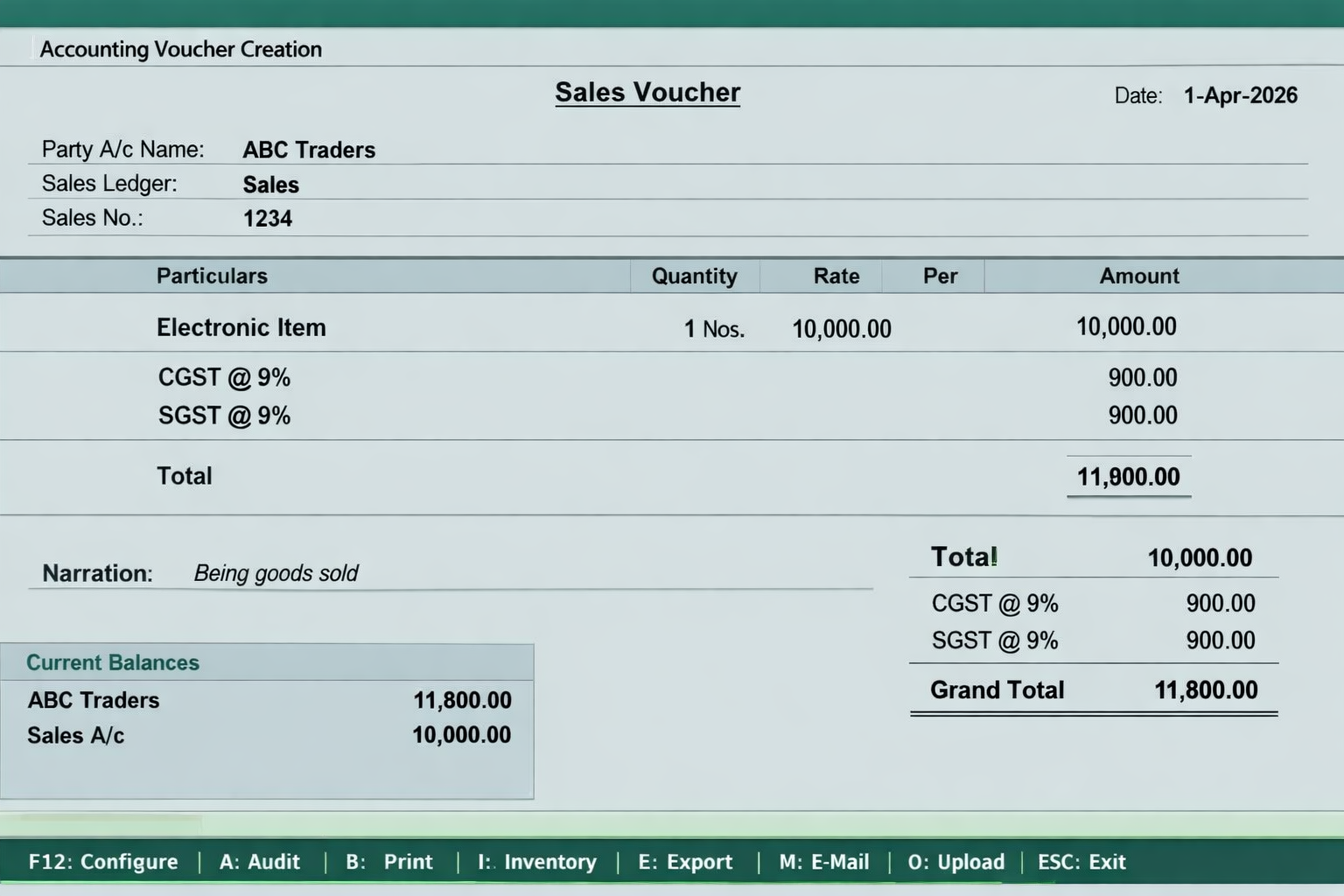Select the Sales Ledger field
Screen dimensions: 1344x896
point(270,184)
